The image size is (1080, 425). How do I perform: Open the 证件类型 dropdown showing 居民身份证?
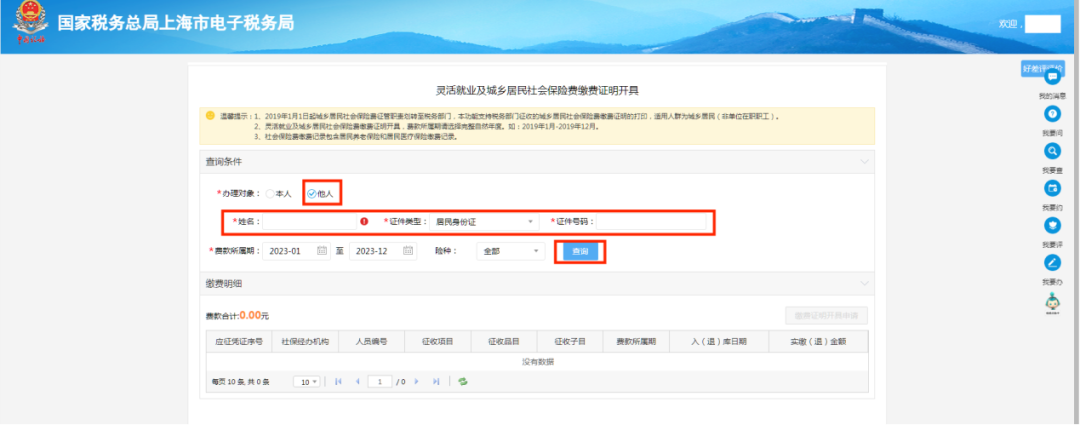[x=485, y=221]
